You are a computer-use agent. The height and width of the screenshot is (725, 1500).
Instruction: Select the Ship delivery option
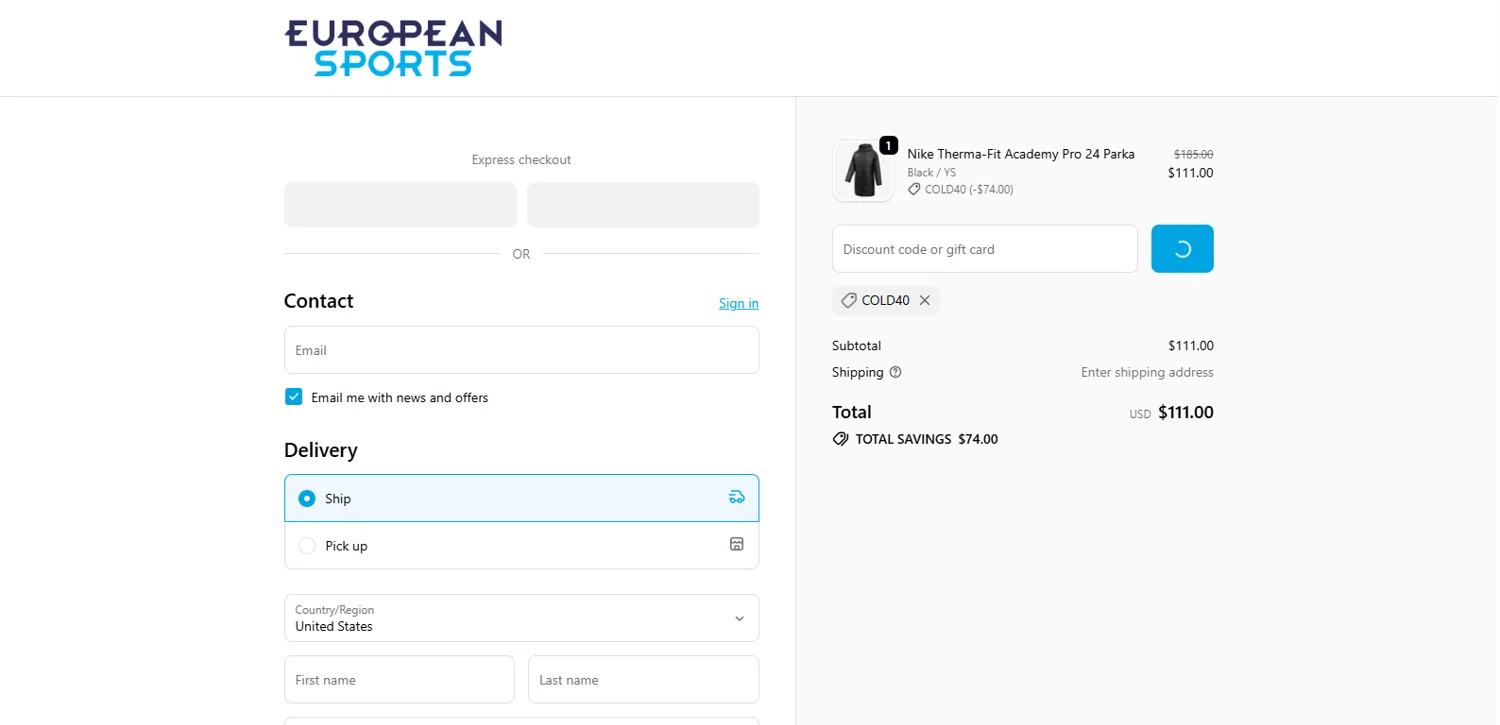(x=521, y=498)
